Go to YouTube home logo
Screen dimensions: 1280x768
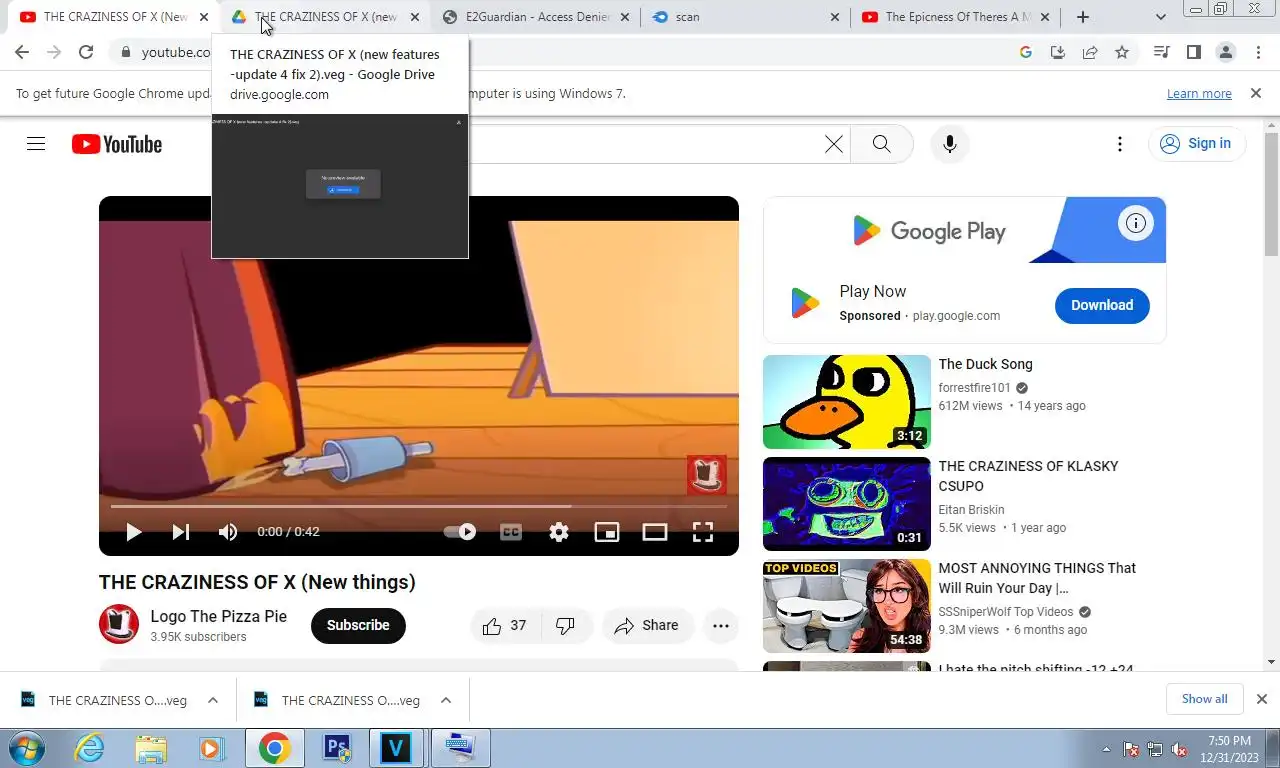pyautogui.click(x=117, y=144)
